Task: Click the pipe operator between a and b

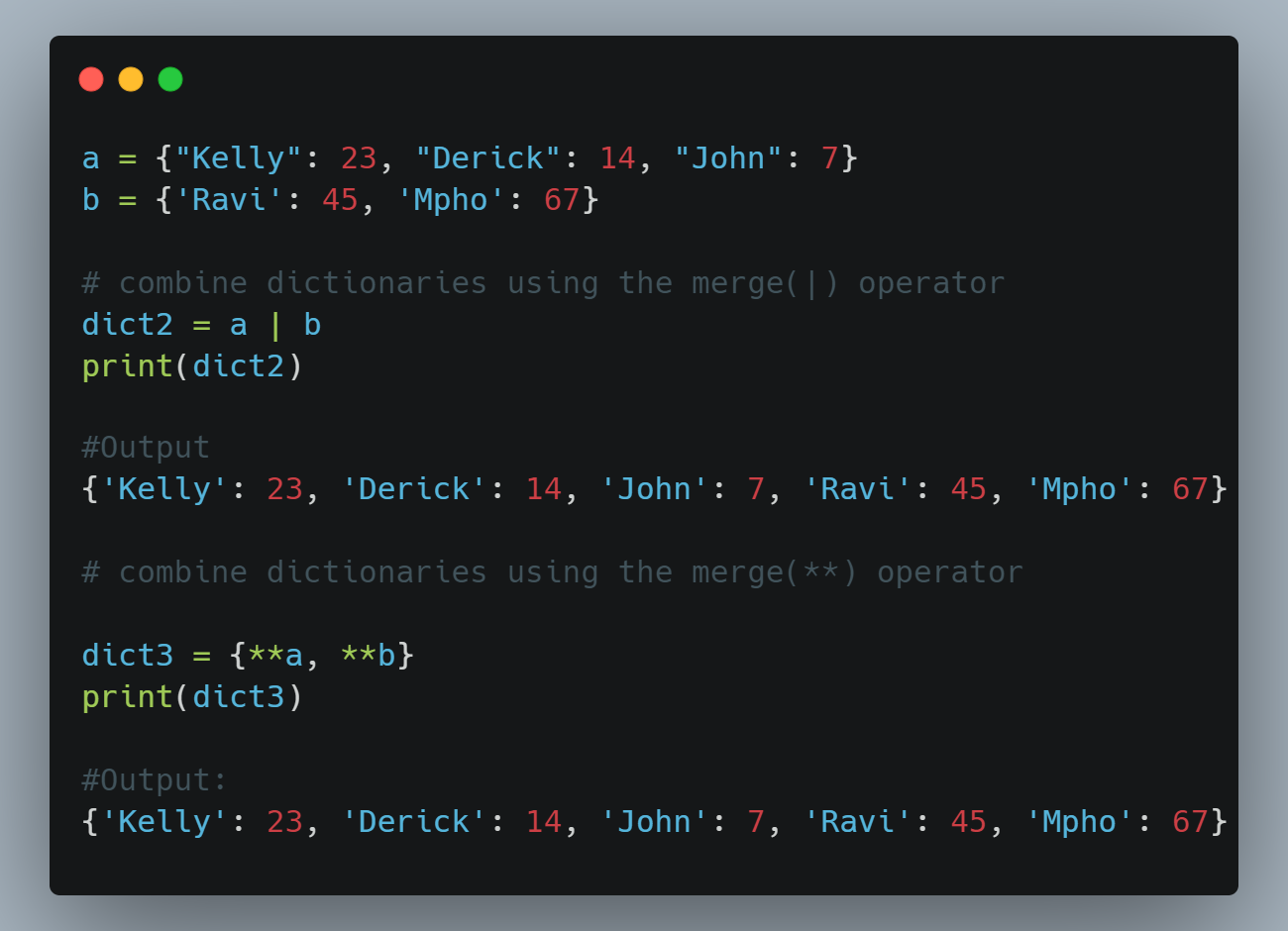Action: (275, 325)
